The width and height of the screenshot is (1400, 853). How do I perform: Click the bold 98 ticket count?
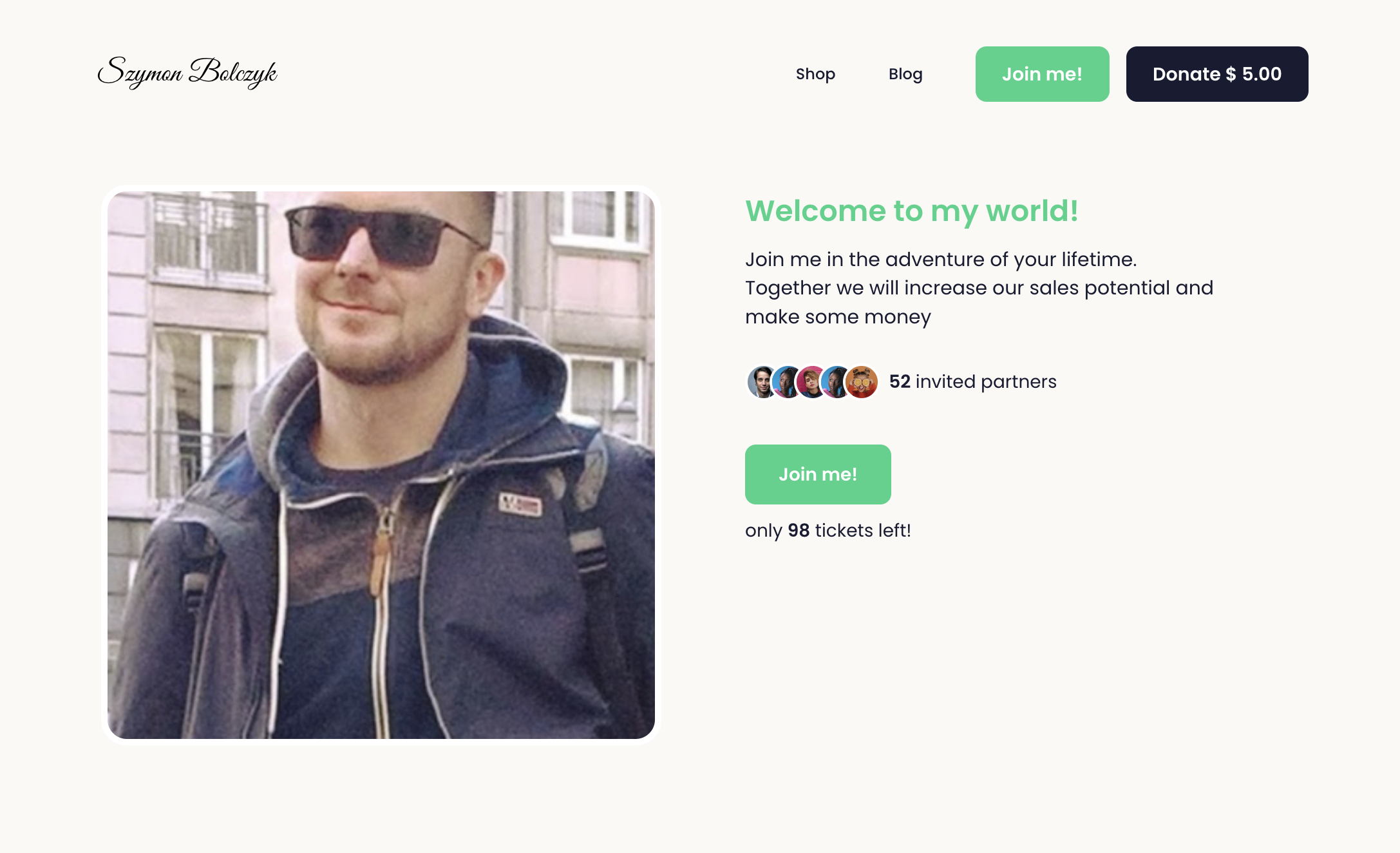pyautogui.click(x=799, y=530)
